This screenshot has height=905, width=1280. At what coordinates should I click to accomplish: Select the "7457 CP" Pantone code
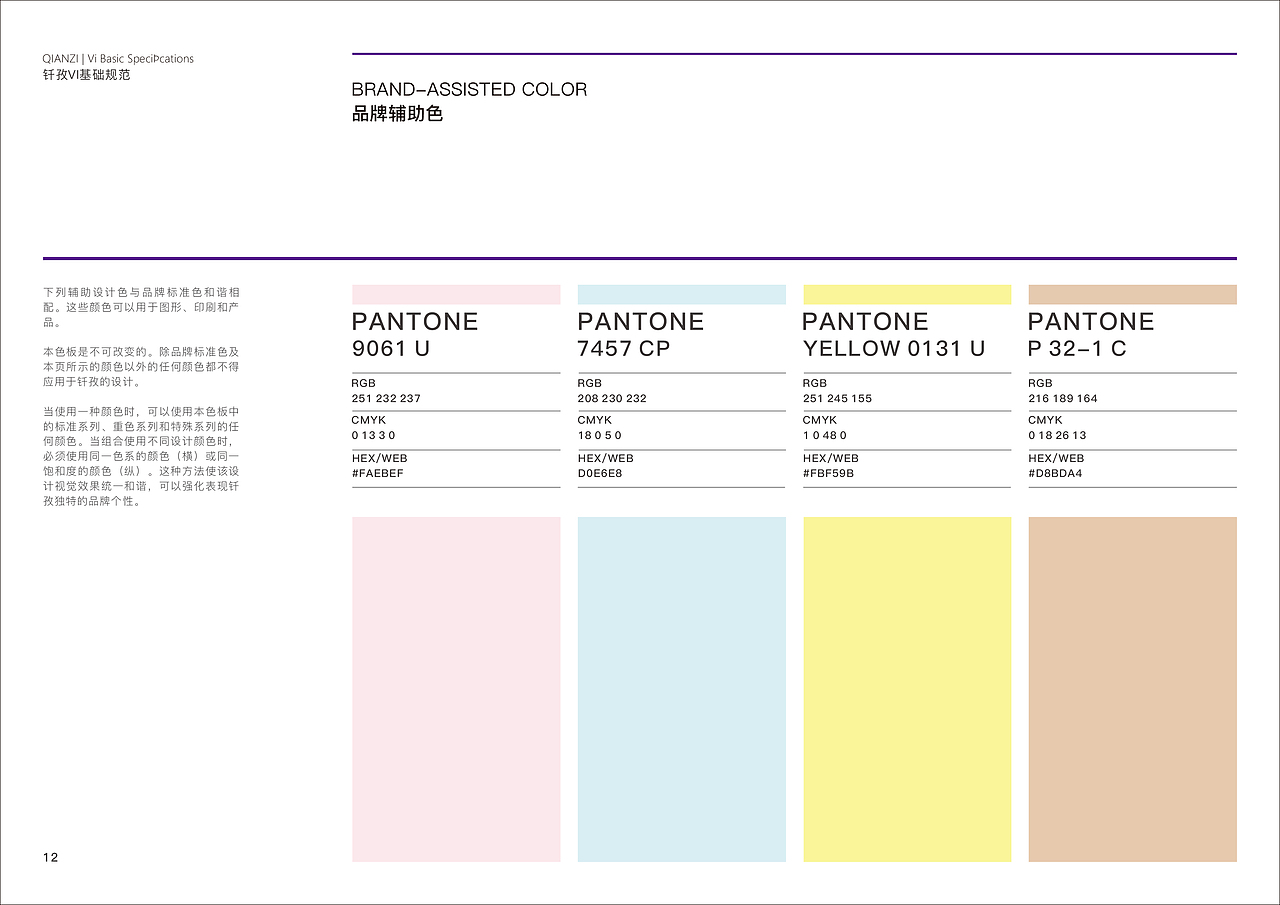(x=624, y=349)
